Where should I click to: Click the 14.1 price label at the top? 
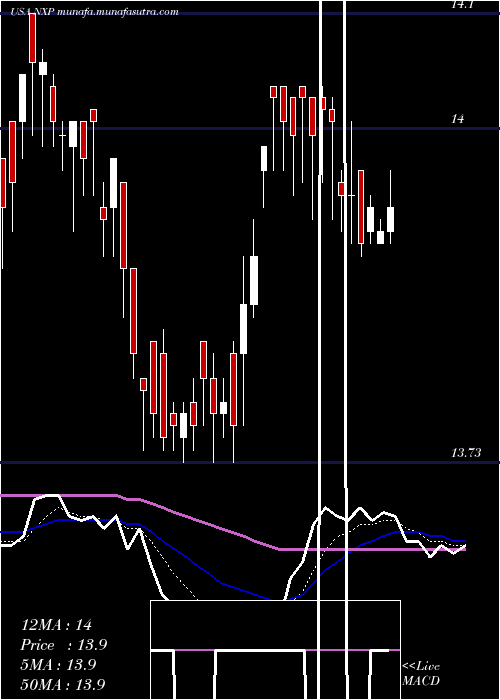[x=464, y=5]
